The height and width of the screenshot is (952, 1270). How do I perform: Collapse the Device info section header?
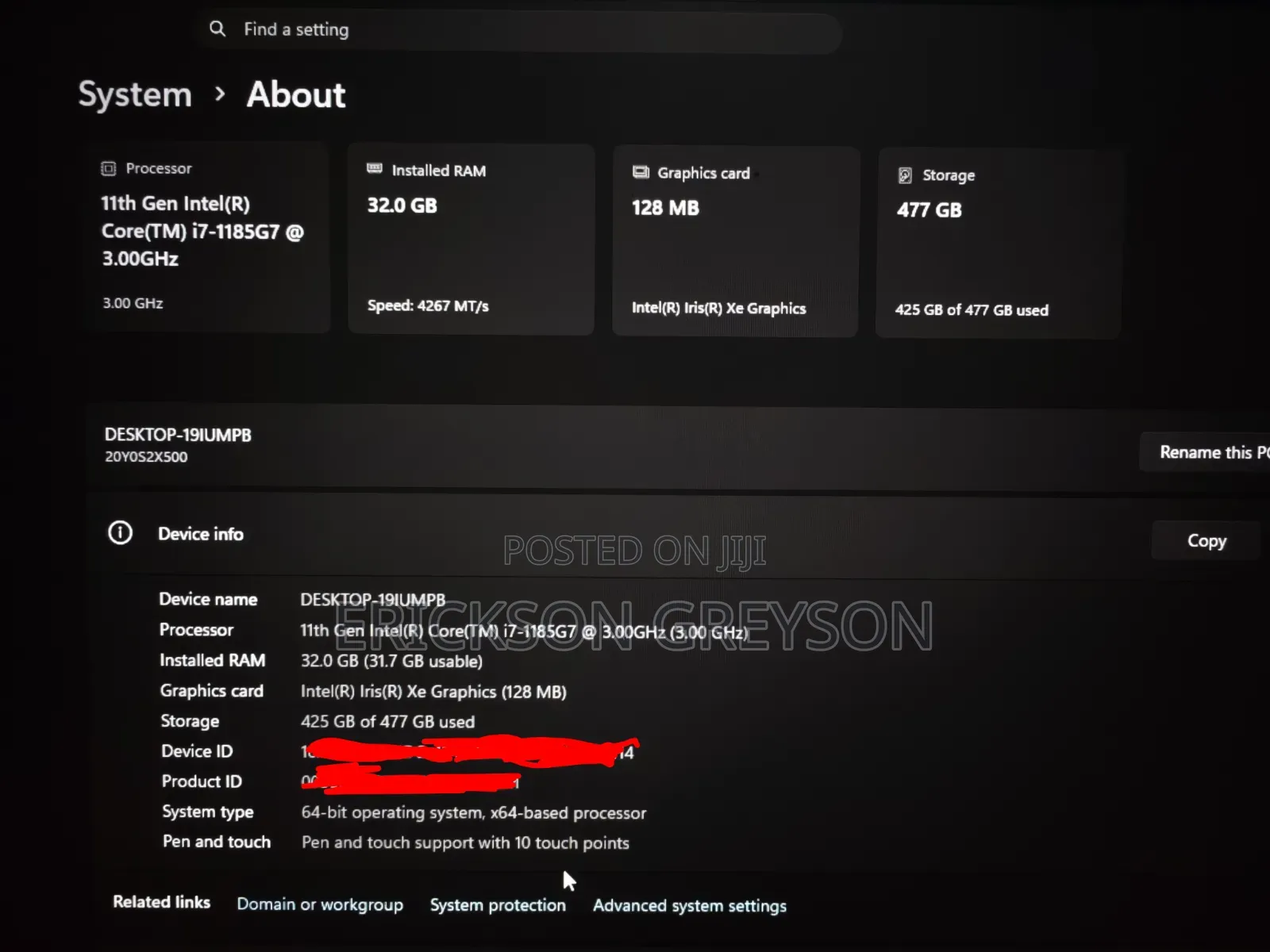pyautogui.click(x=678, y=535)
